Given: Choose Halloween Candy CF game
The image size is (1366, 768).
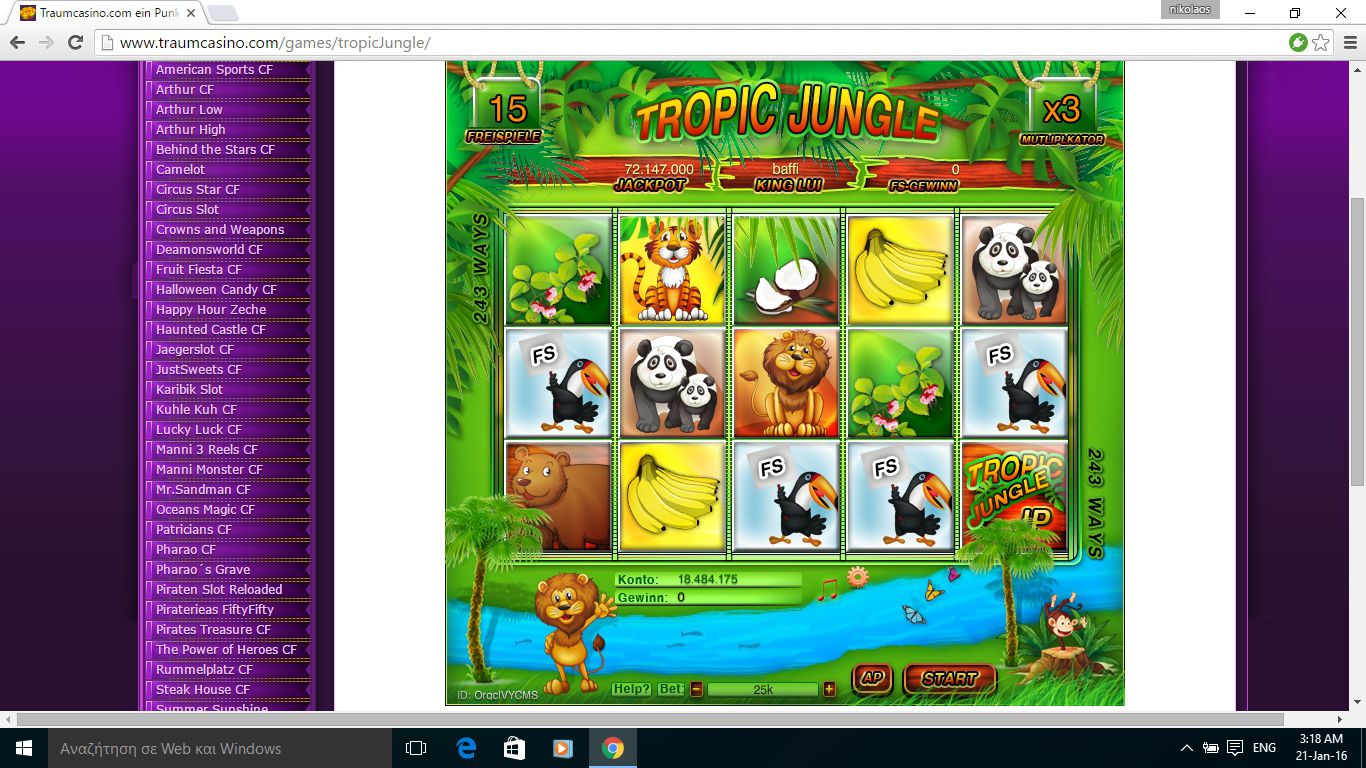Looking at the screenshot, I should 216,289.
